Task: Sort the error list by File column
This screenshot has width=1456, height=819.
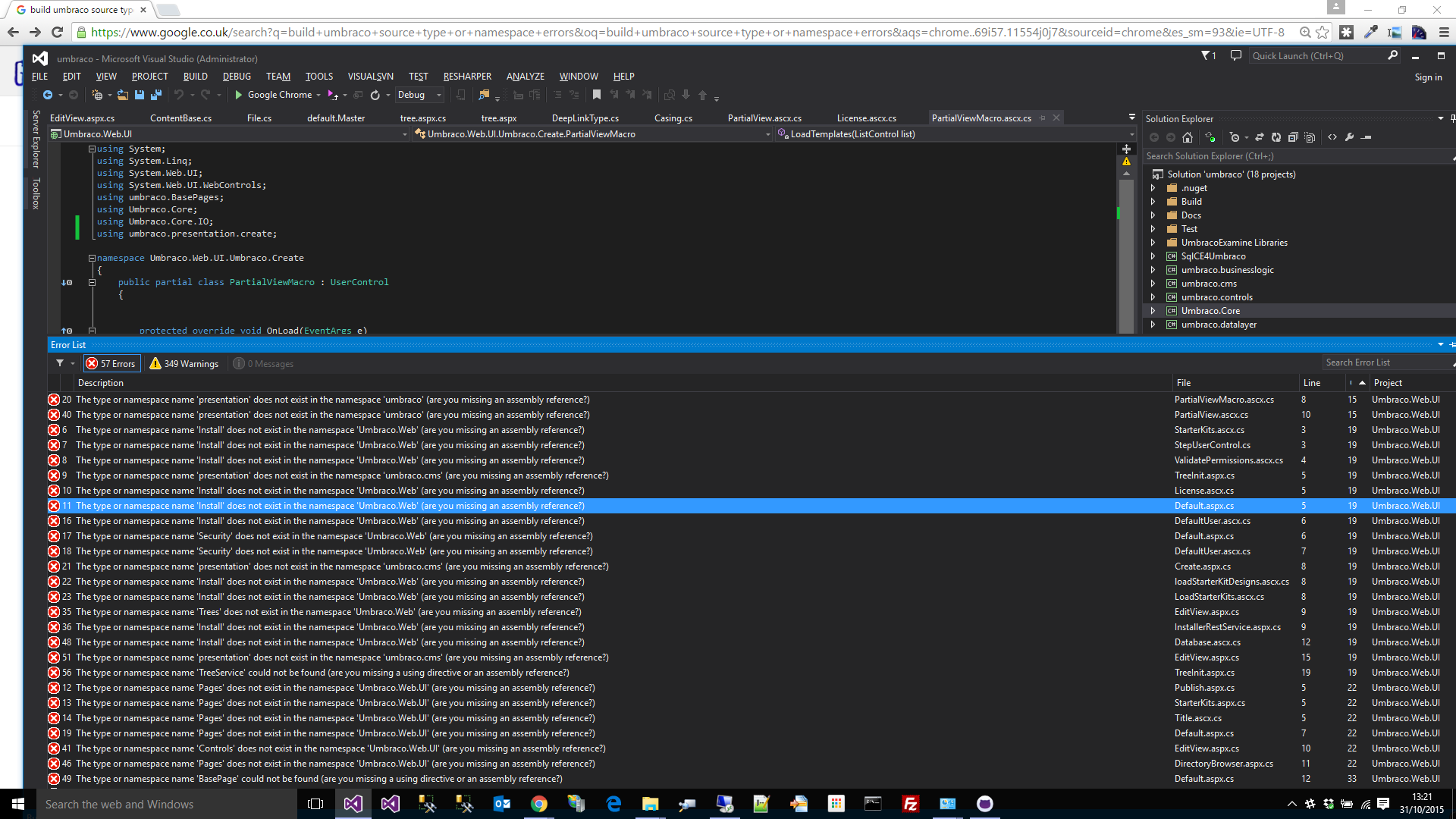Action: tap(1183, 383)
